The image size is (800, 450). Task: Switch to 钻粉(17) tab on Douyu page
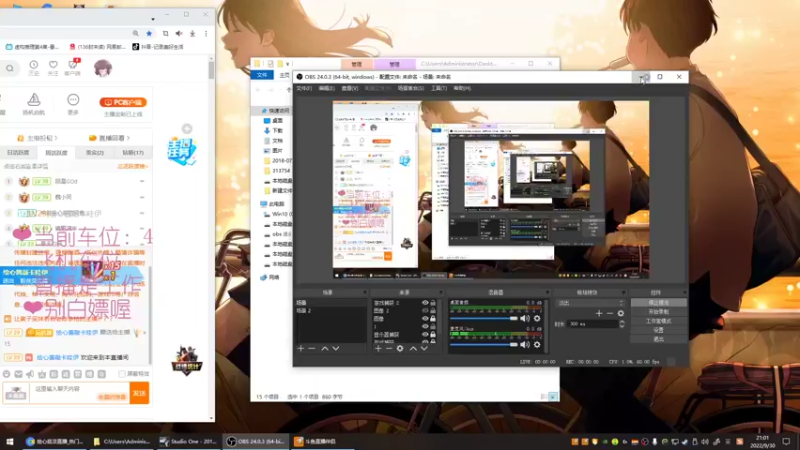133,153
